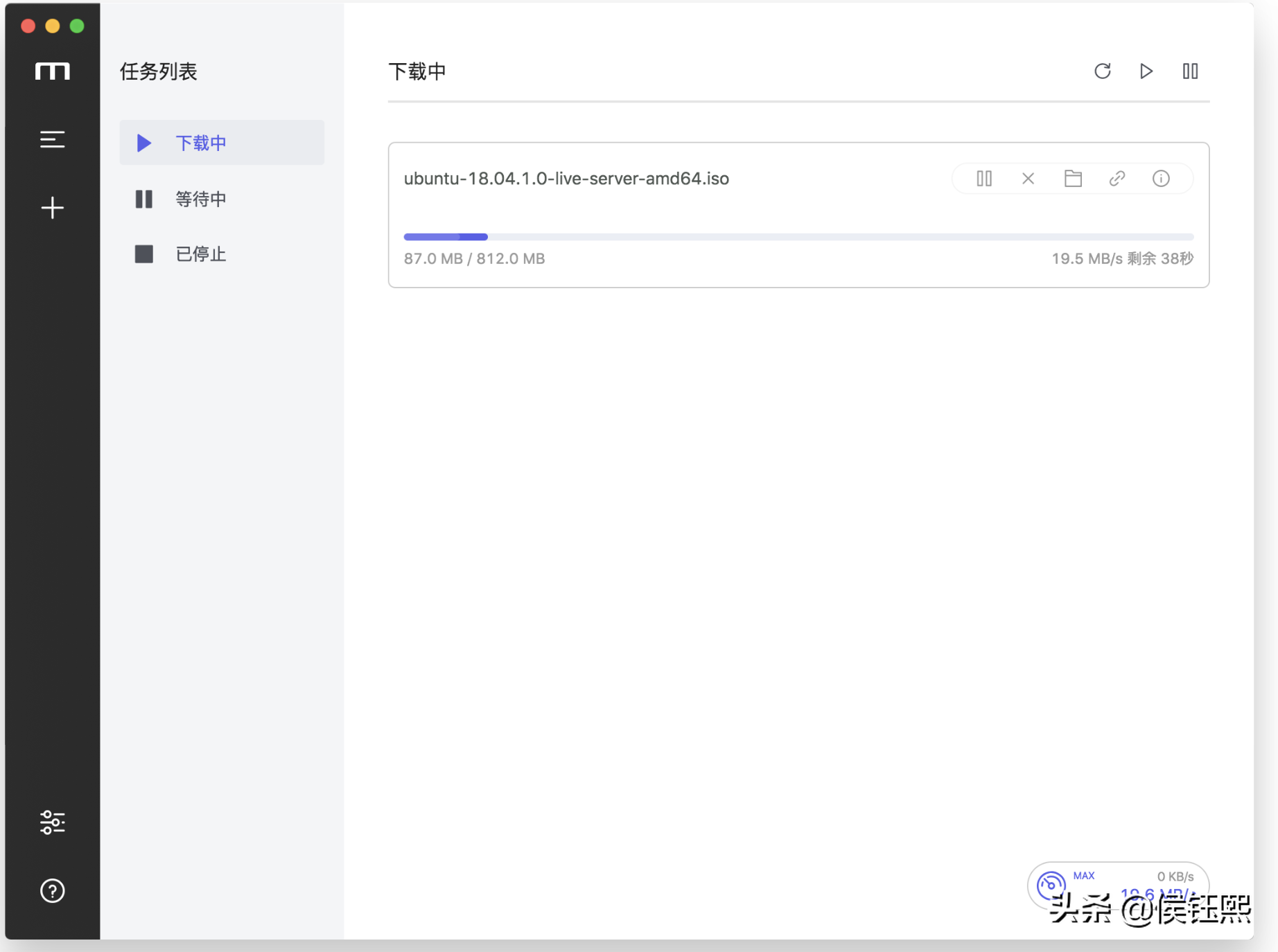Click the green fullscreen window button

pyautogui.click(x=77, y=26)
